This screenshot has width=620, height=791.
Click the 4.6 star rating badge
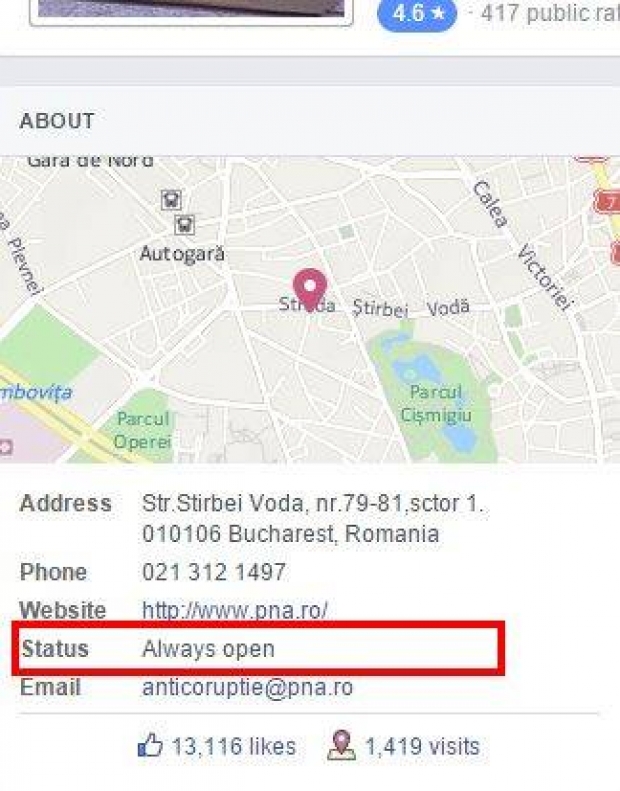click(x=417, y=14)
